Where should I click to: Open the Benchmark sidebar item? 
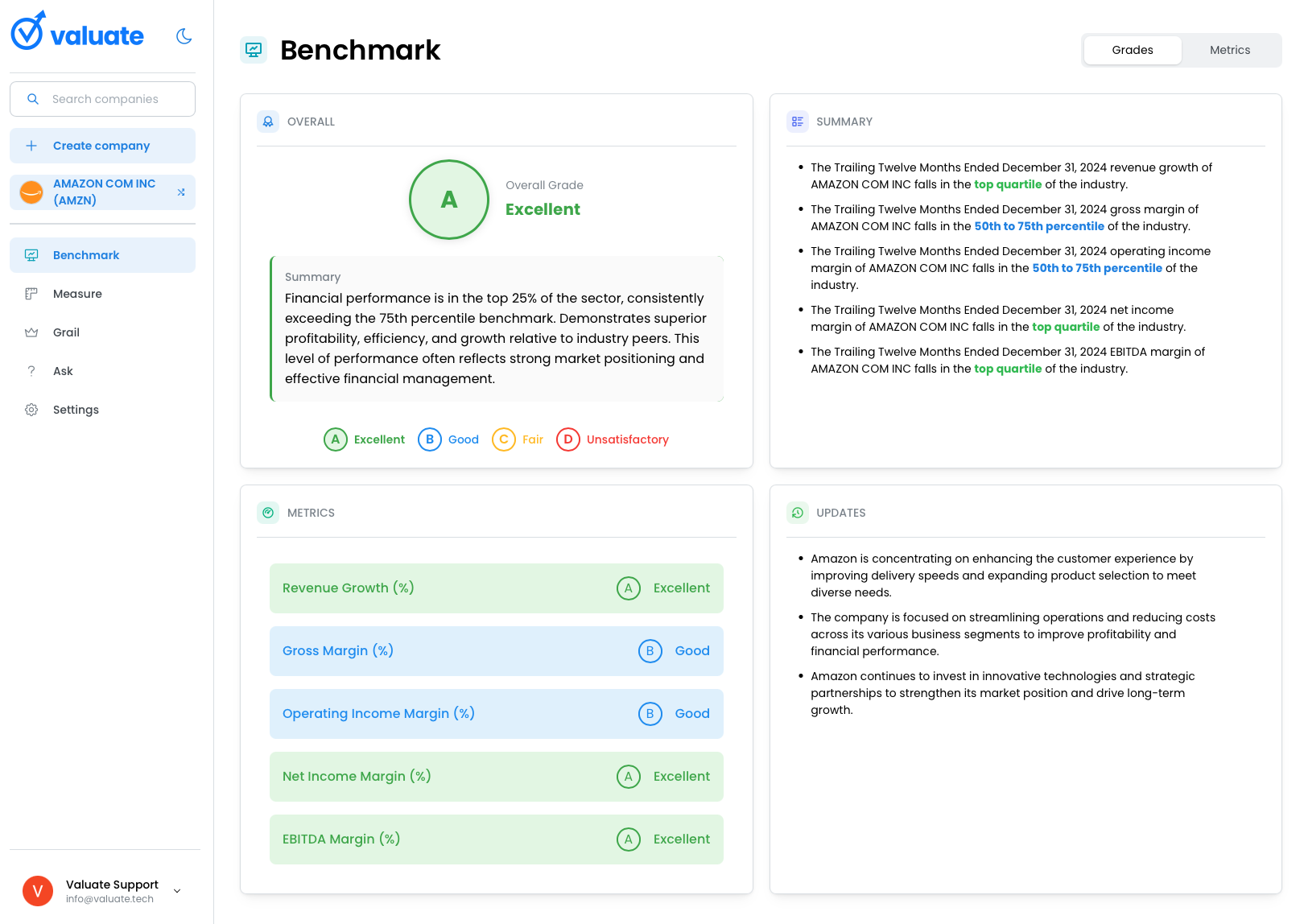102,255
